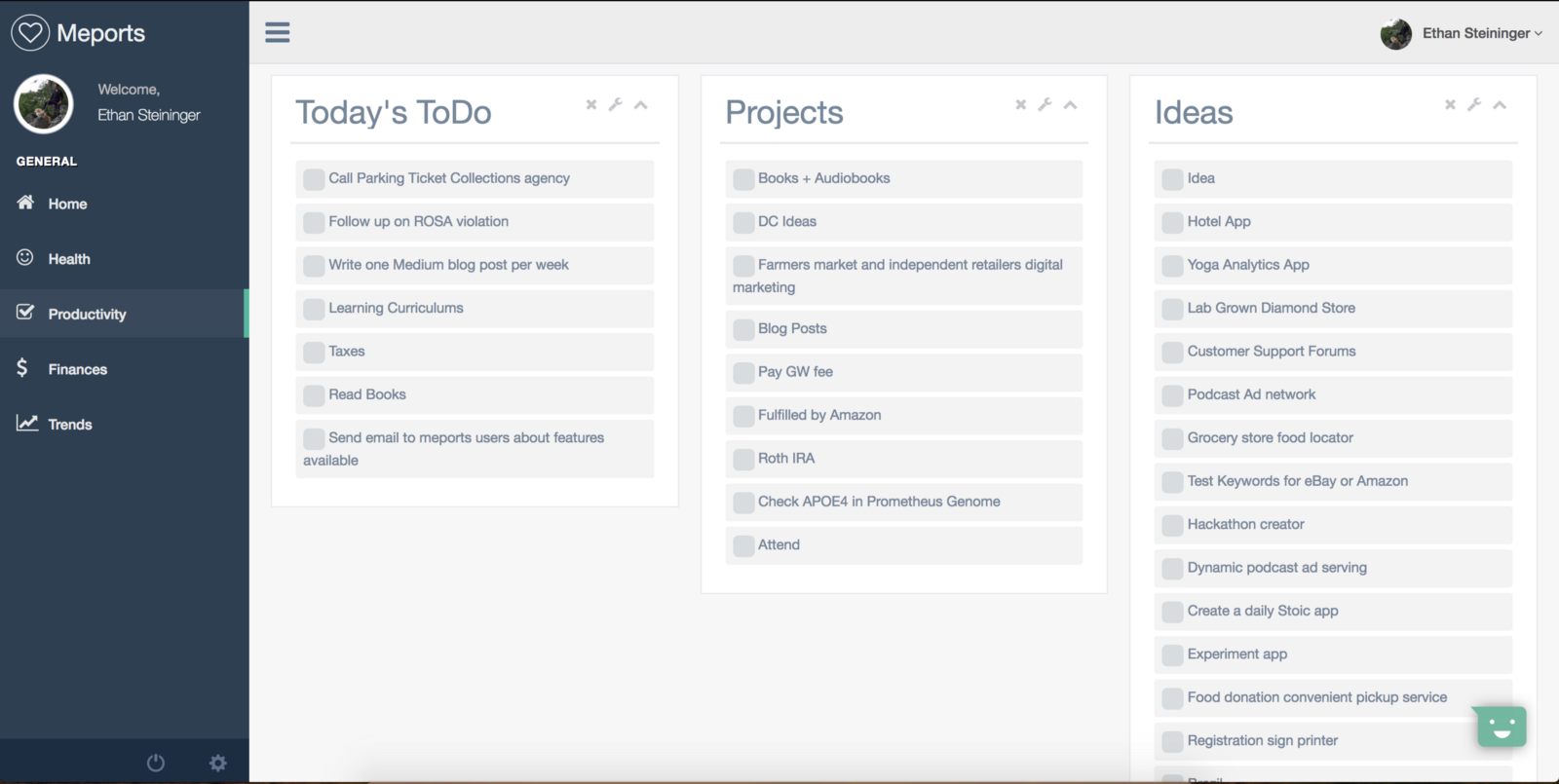
Task: Open the Health sidebar section
Action: click(x=69, y=259)
